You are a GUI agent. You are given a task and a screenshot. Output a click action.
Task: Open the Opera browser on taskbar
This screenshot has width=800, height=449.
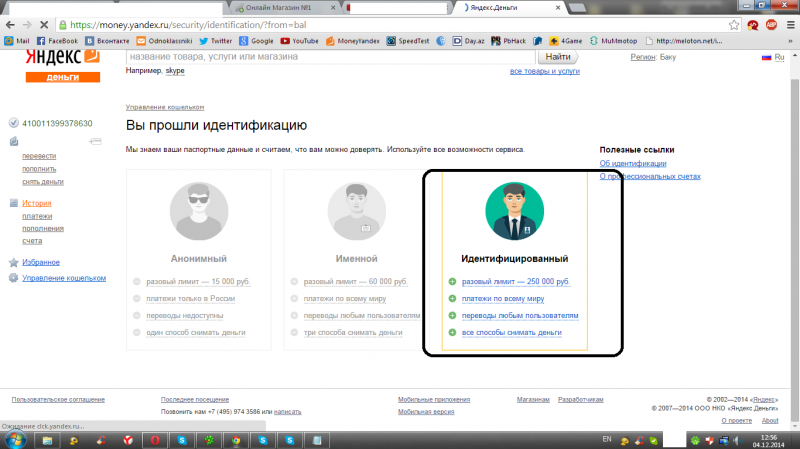click(x=155, y=440)
